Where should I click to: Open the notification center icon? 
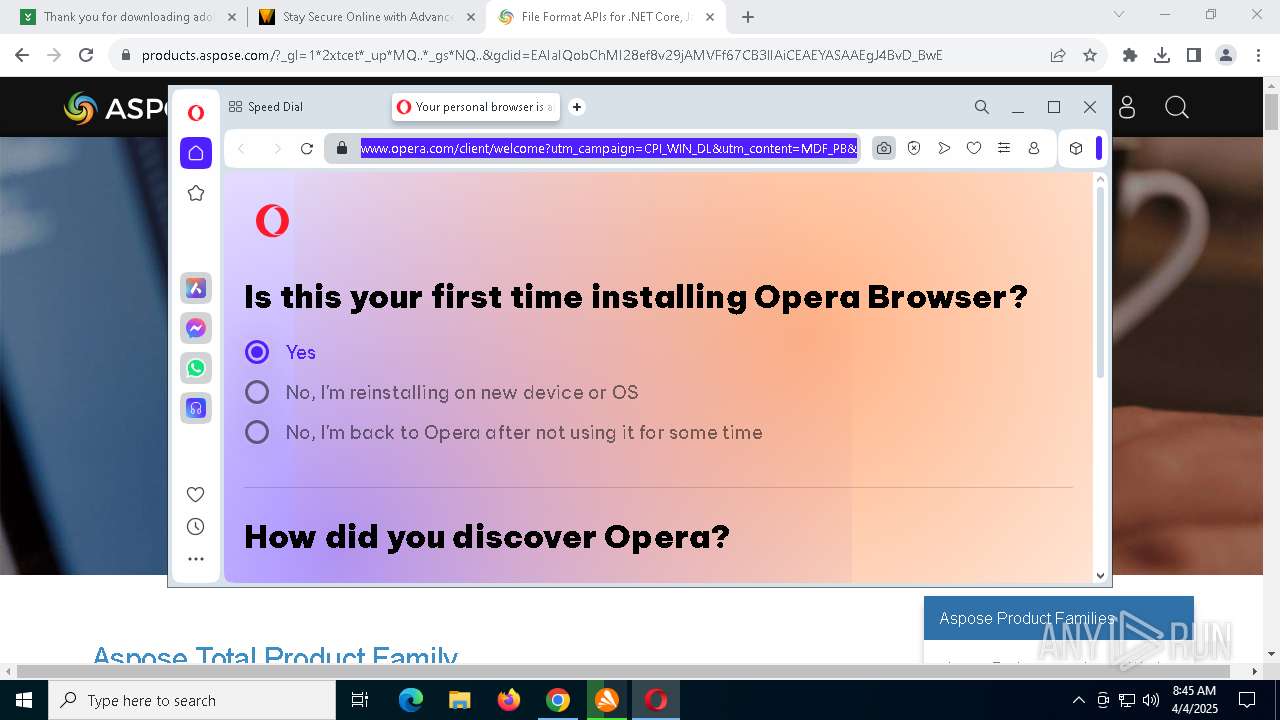[1247, 700]
